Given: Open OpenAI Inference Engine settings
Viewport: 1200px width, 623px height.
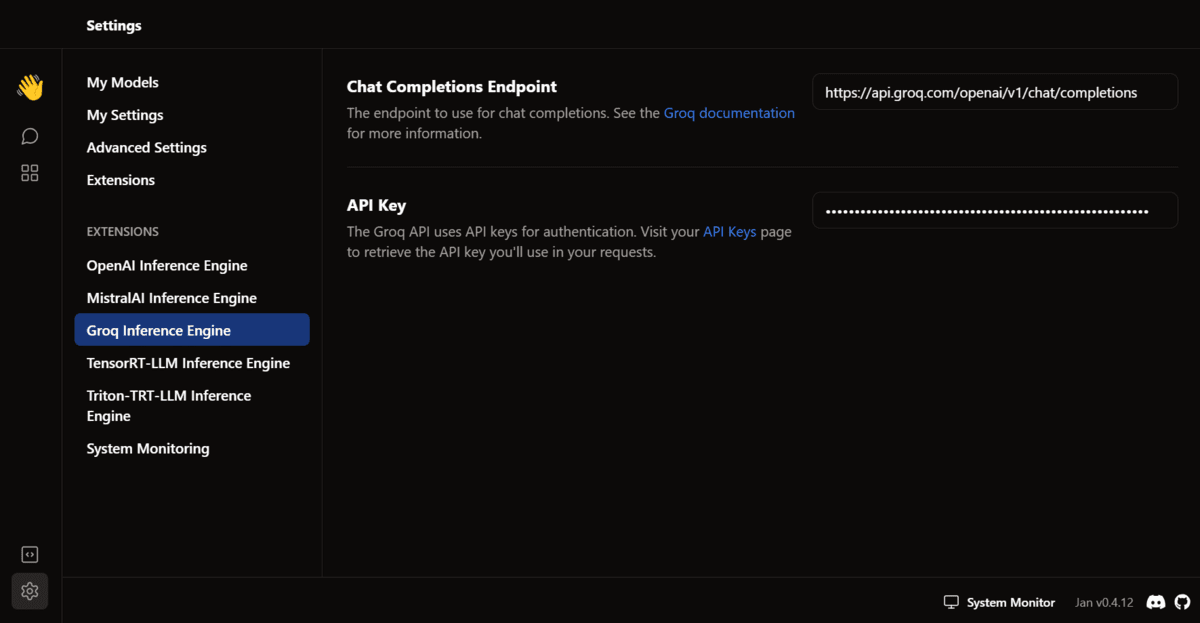Looking at the screenshot, I should tap(167, 266).
